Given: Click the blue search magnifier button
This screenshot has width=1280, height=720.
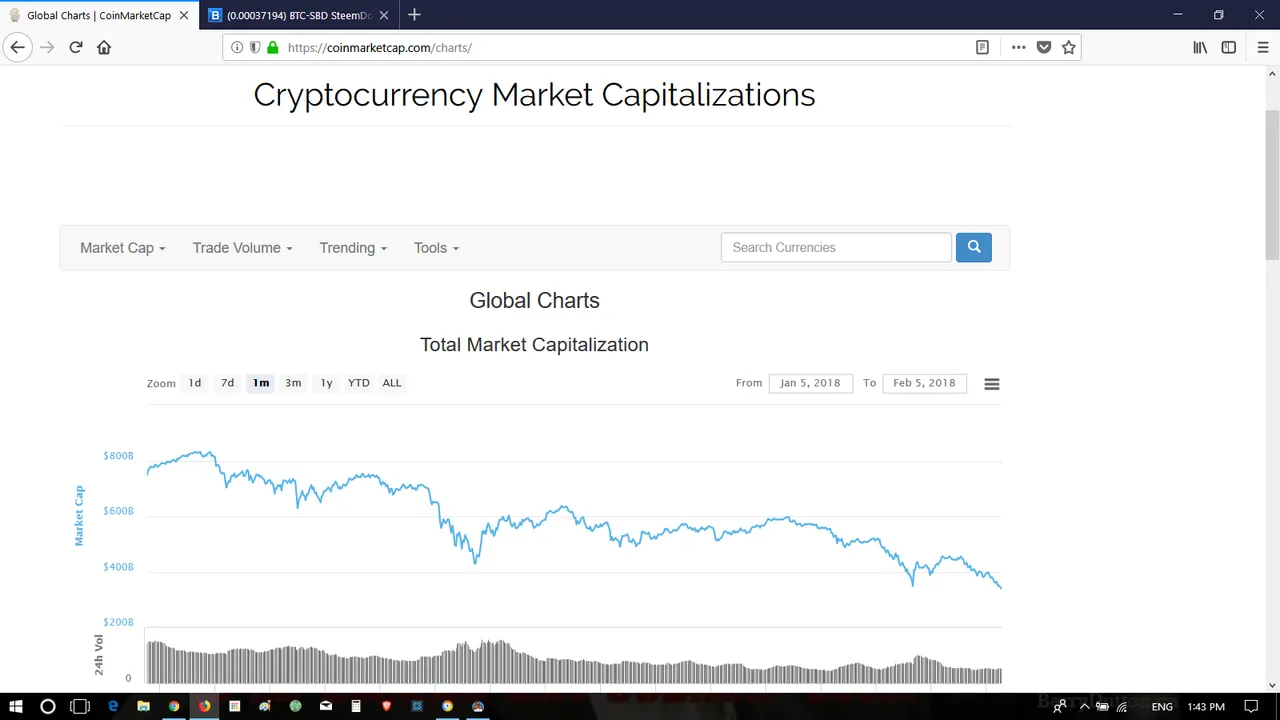Looking at the screenshot, I should (x=973, y=247).
